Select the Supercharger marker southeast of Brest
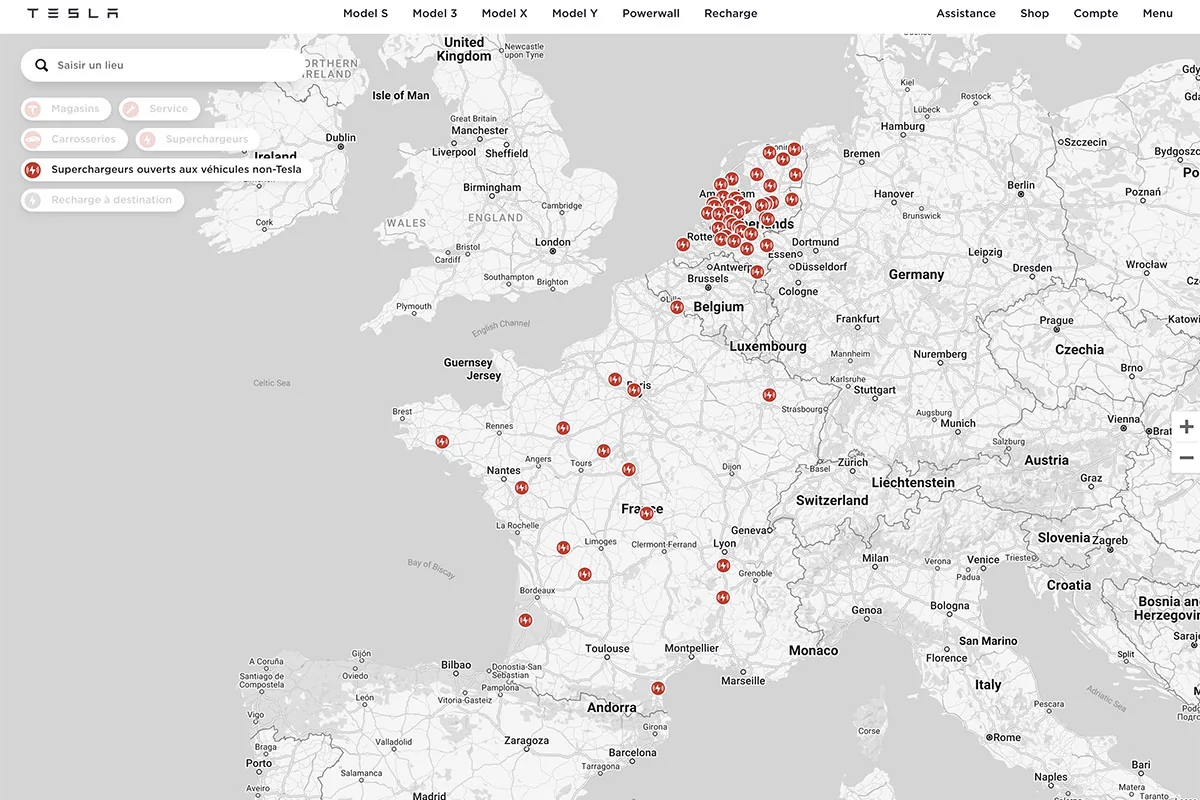Screen dimensions: 1200x800 (442, 441)
